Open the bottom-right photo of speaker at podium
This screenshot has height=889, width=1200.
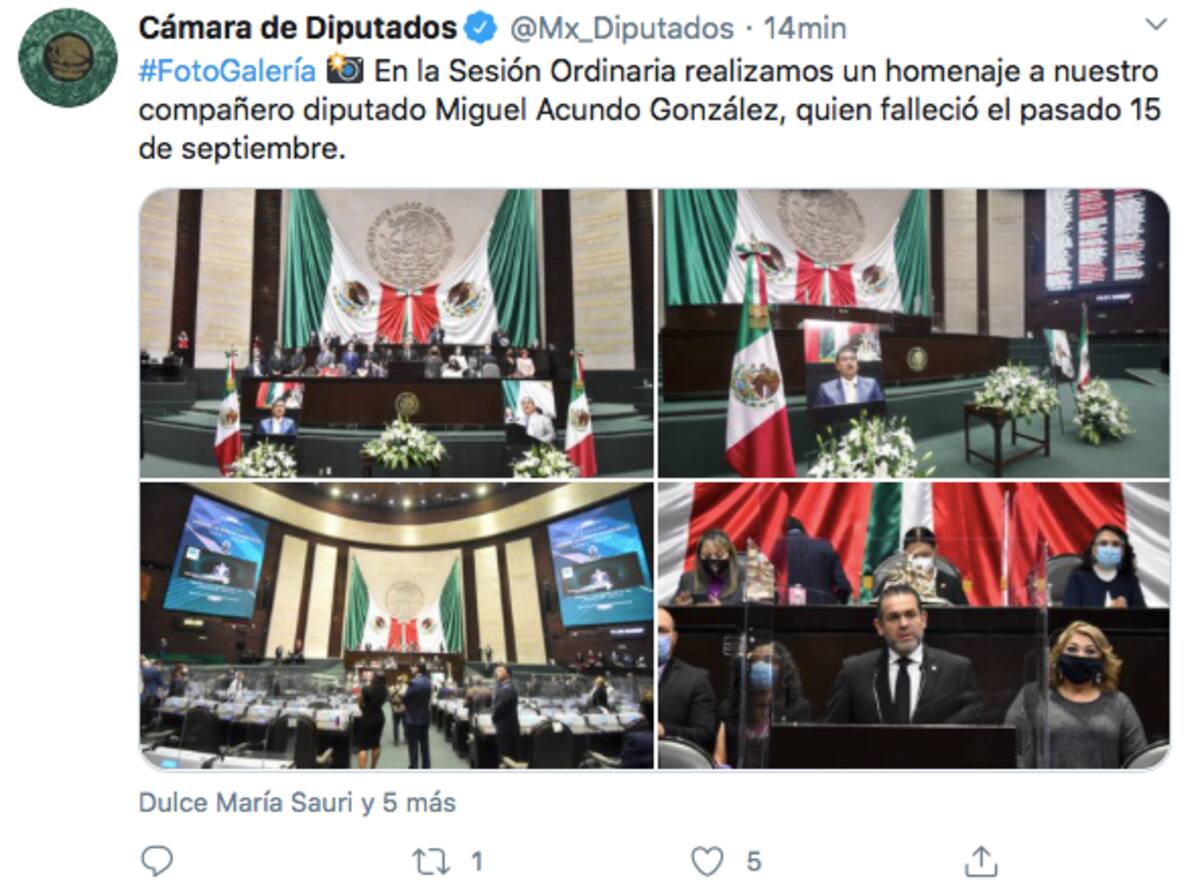[x=913, y=626]
